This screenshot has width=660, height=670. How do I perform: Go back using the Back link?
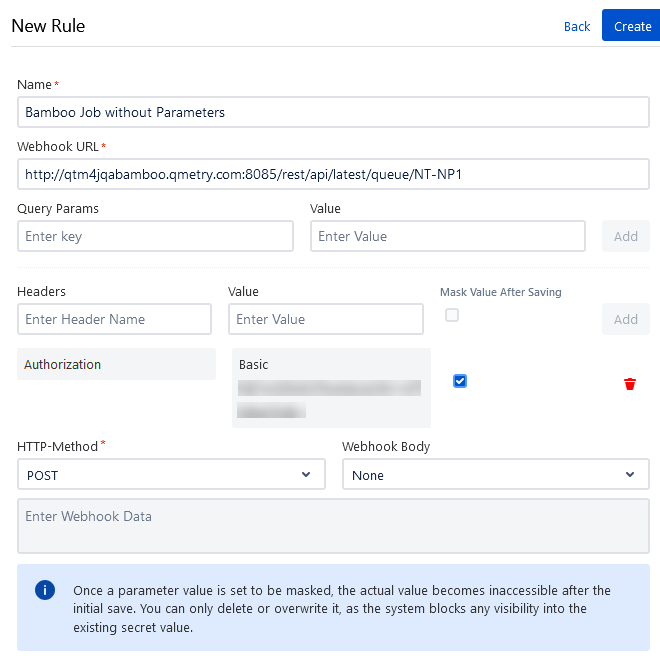pos(577,26)
